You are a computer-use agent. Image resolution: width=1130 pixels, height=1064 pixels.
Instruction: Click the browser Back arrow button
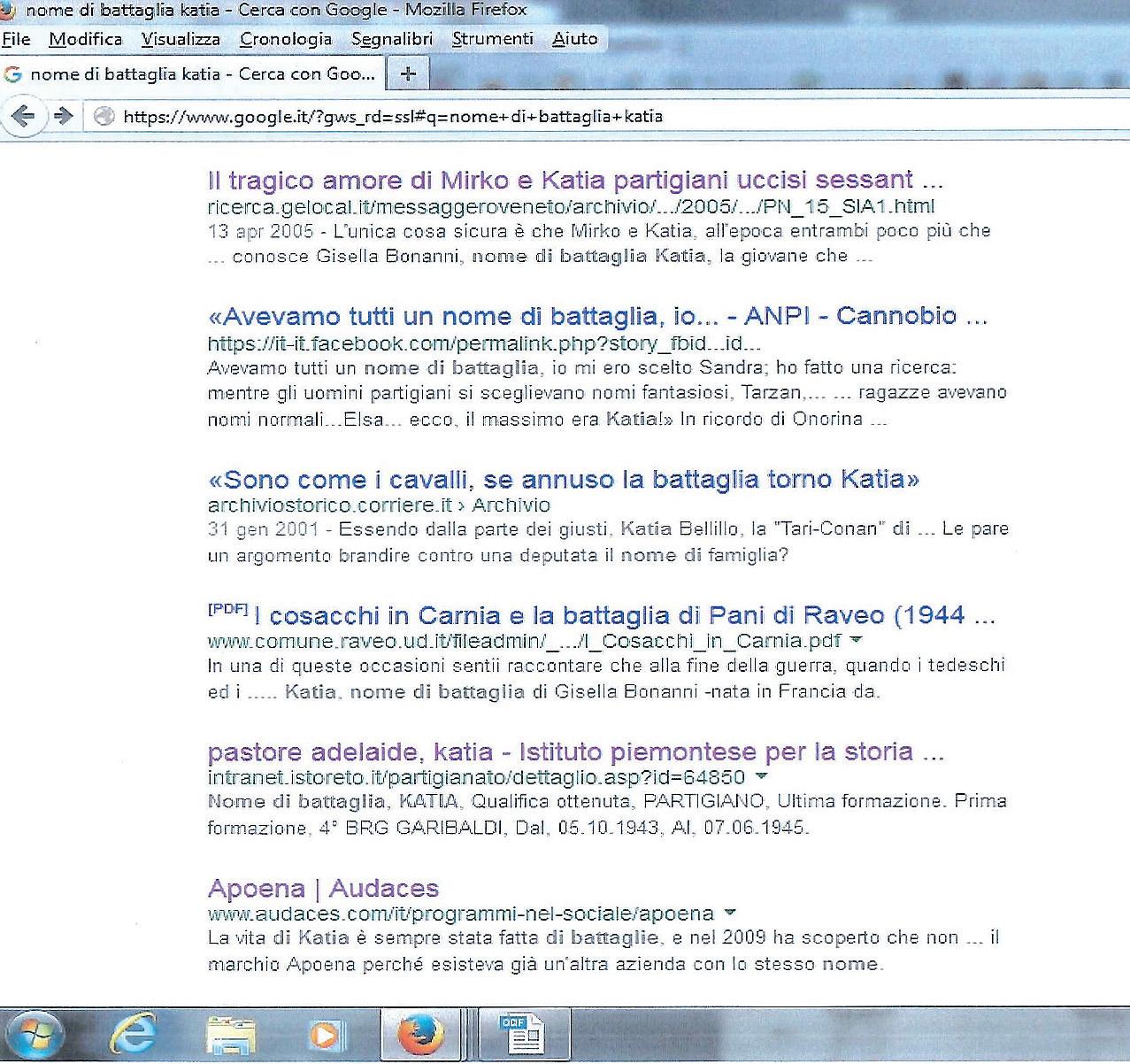click(23, 116)
